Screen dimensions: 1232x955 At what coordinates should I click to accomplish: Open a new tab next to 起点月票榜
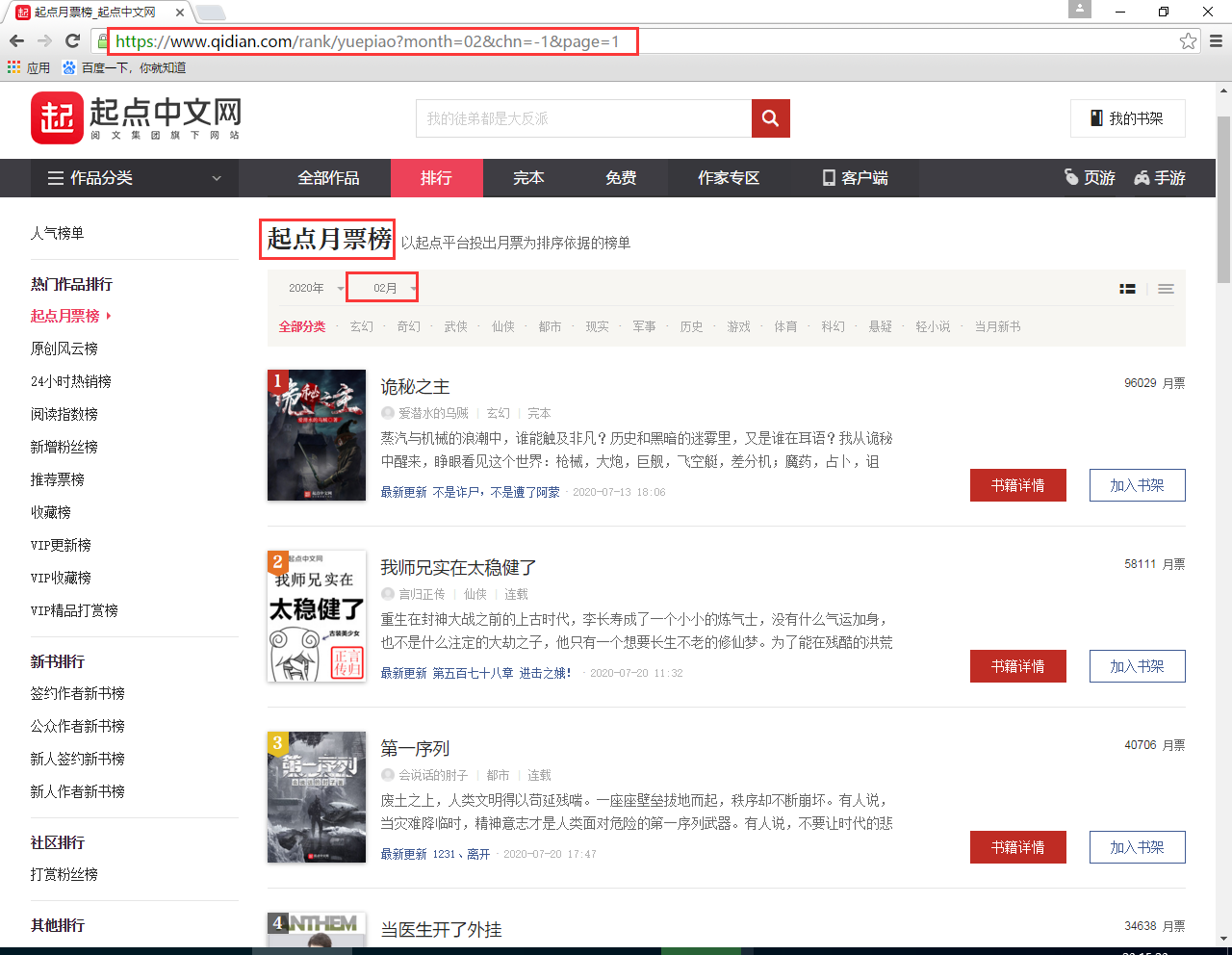(x=211, y=13)
